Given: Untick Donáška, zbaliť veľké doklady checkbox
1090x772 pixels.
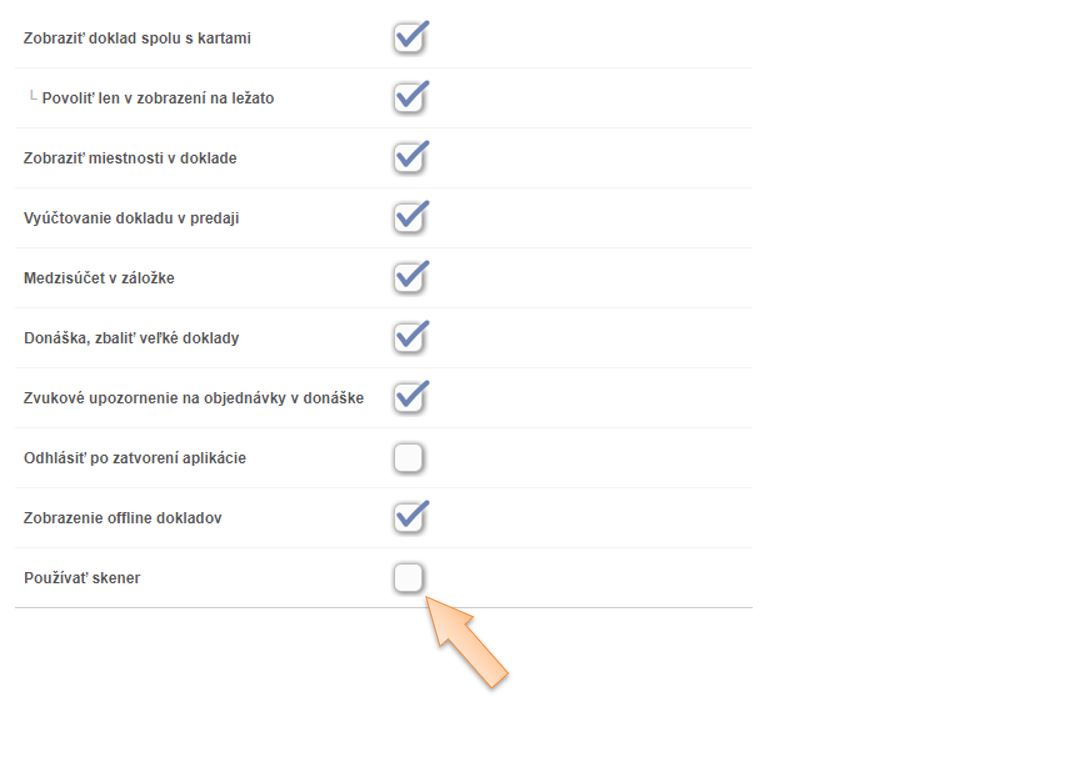Looking at the screenshot, I should [409, 338].
